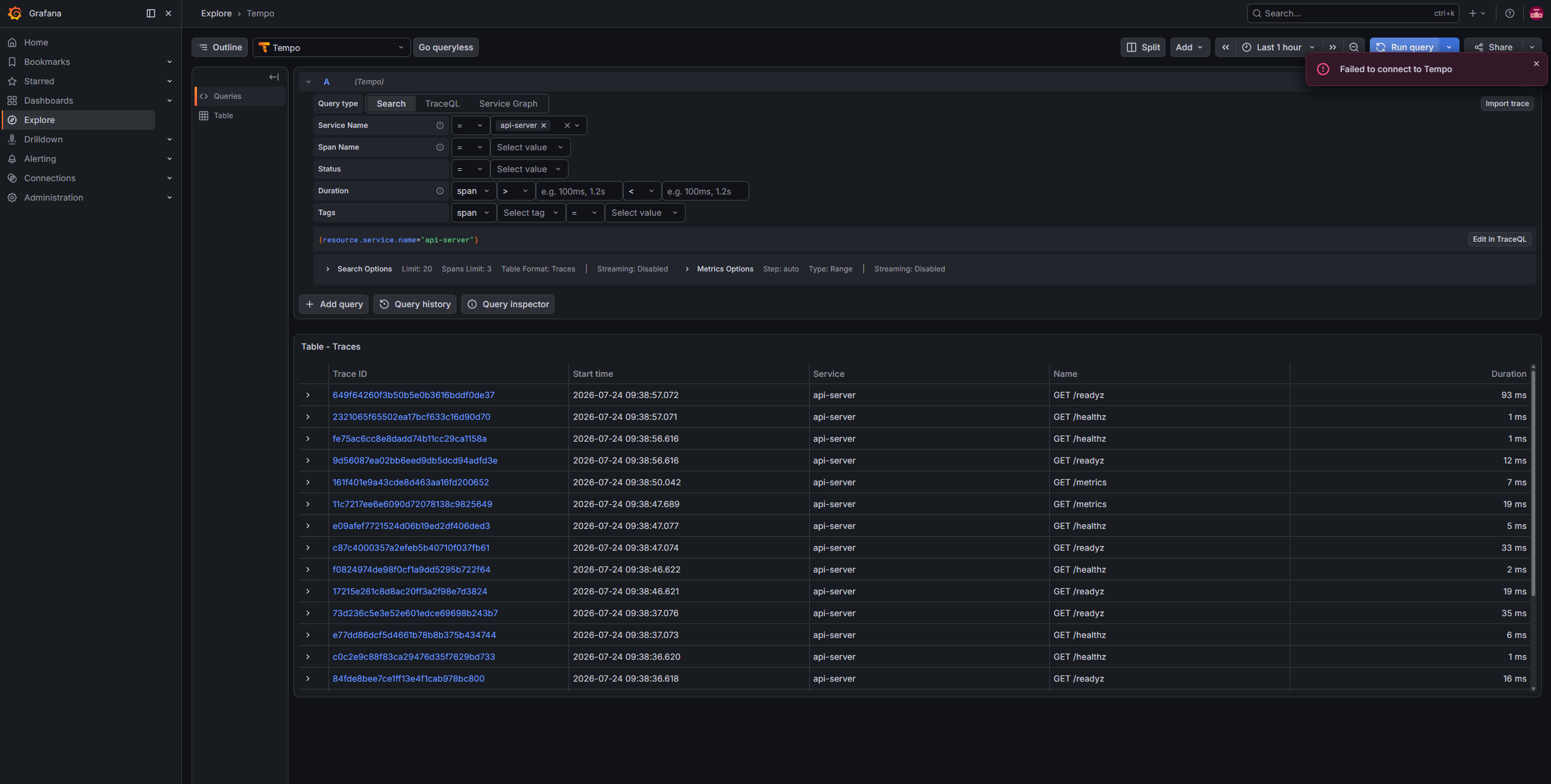1551x784 pixels.
Task: Click Edit in TraceQL button
Action: [1499, 239]
